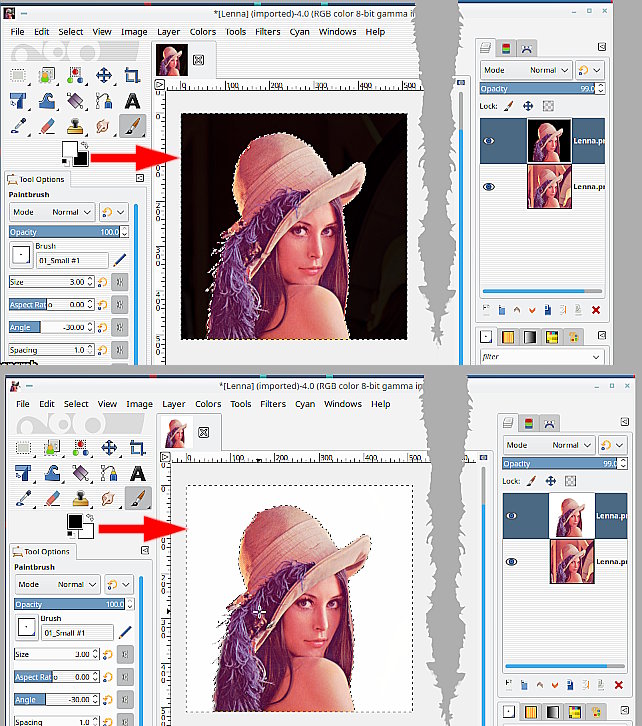Reset brush size in white-background window
Viewport: 642px width, 726px height.
(x=108, y=654)
